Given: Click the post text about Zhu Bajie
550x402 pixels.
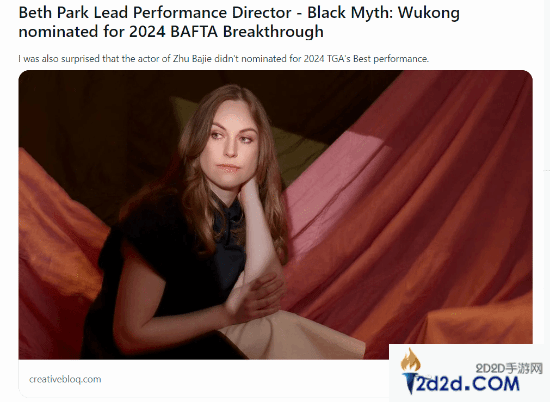Looking at the screenshot, I should click(x=223, y=59).
